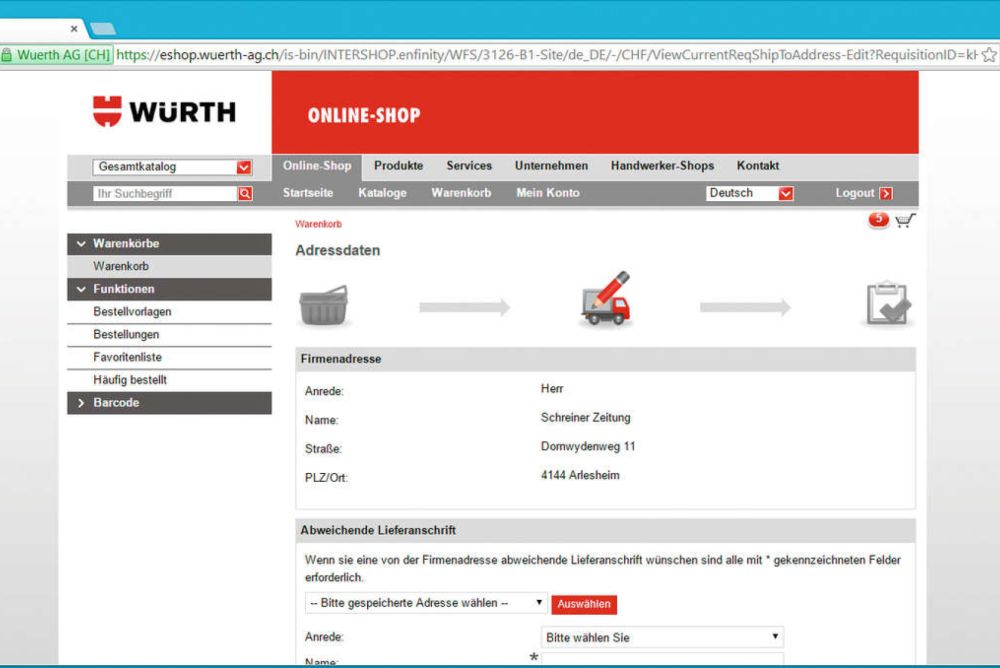The height and width of the screenshot is (668, 1000).
Task: Open the Gesamtkatalog dropdown
Action: click(172, 167)
